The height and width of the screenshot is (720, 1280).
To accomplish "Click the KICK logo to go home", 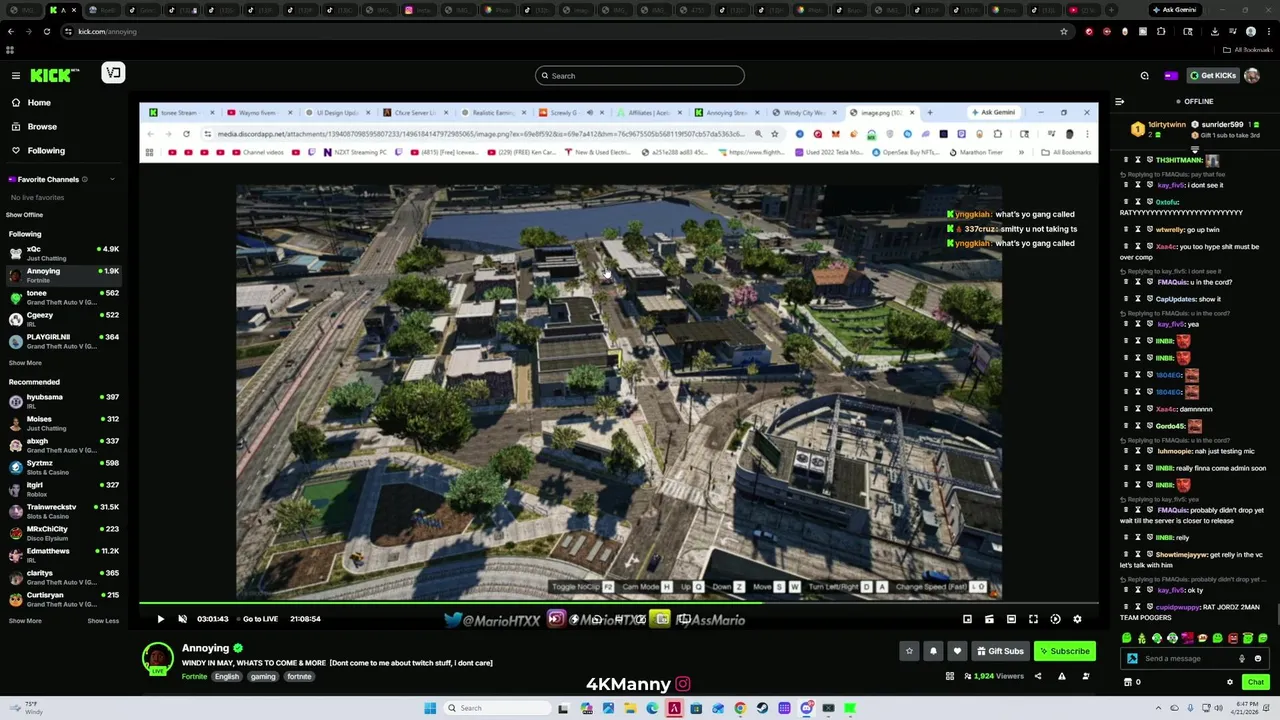I will (54, 75).
